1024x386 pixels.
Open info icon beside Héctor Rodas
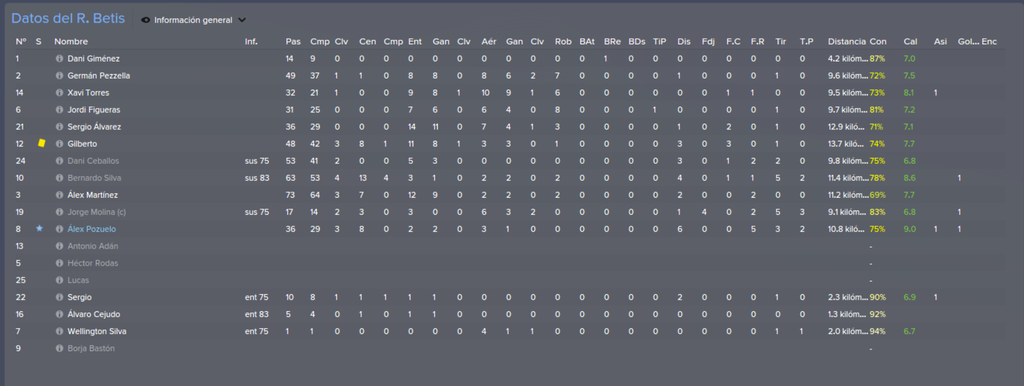tap(59, 263)
